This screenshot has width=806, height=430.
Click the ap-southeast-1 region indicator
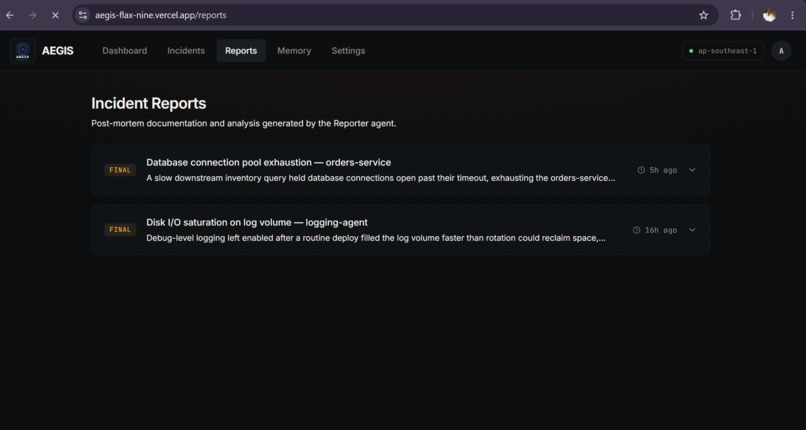click(723, 51)
